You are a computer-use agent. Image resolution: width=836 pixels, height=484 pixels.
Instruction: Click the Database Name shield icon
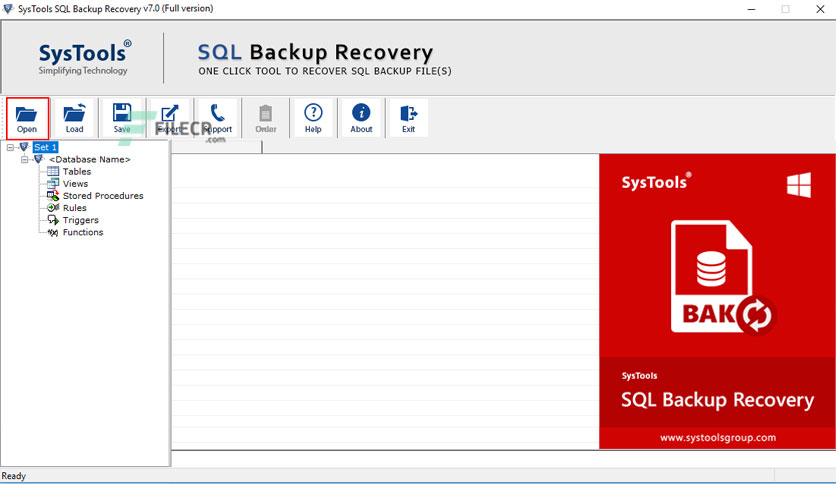point(38,159)
